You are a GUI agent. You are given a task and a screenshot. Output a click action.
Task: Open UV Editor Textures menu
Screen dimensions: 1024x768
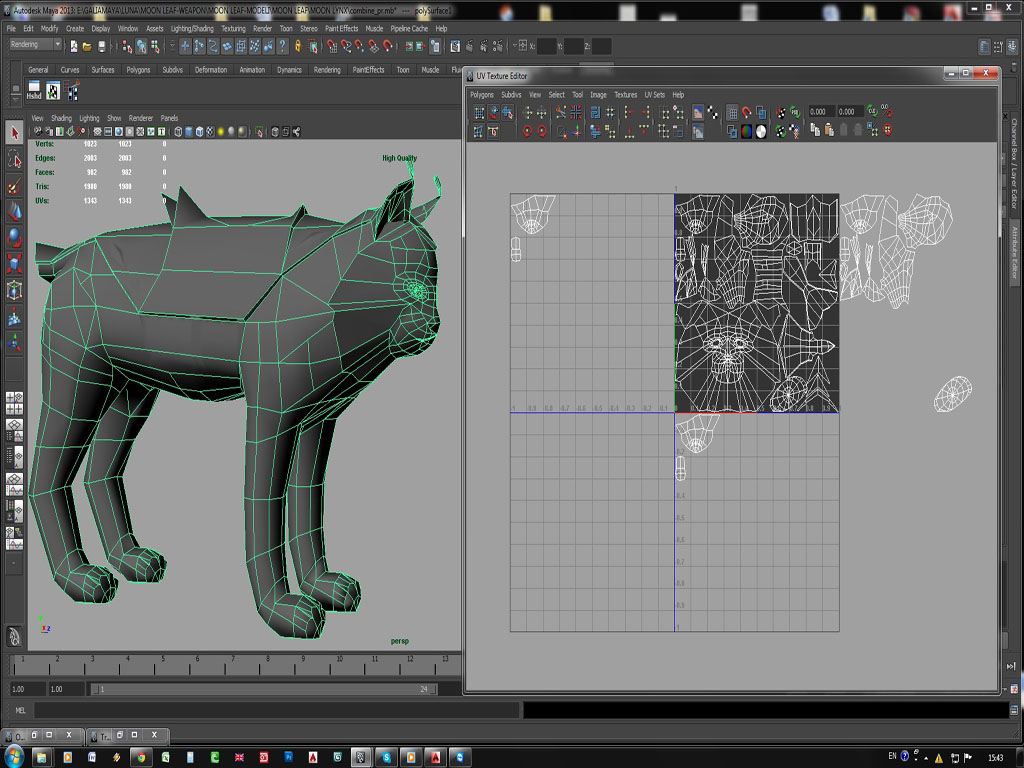click(625, 95)
